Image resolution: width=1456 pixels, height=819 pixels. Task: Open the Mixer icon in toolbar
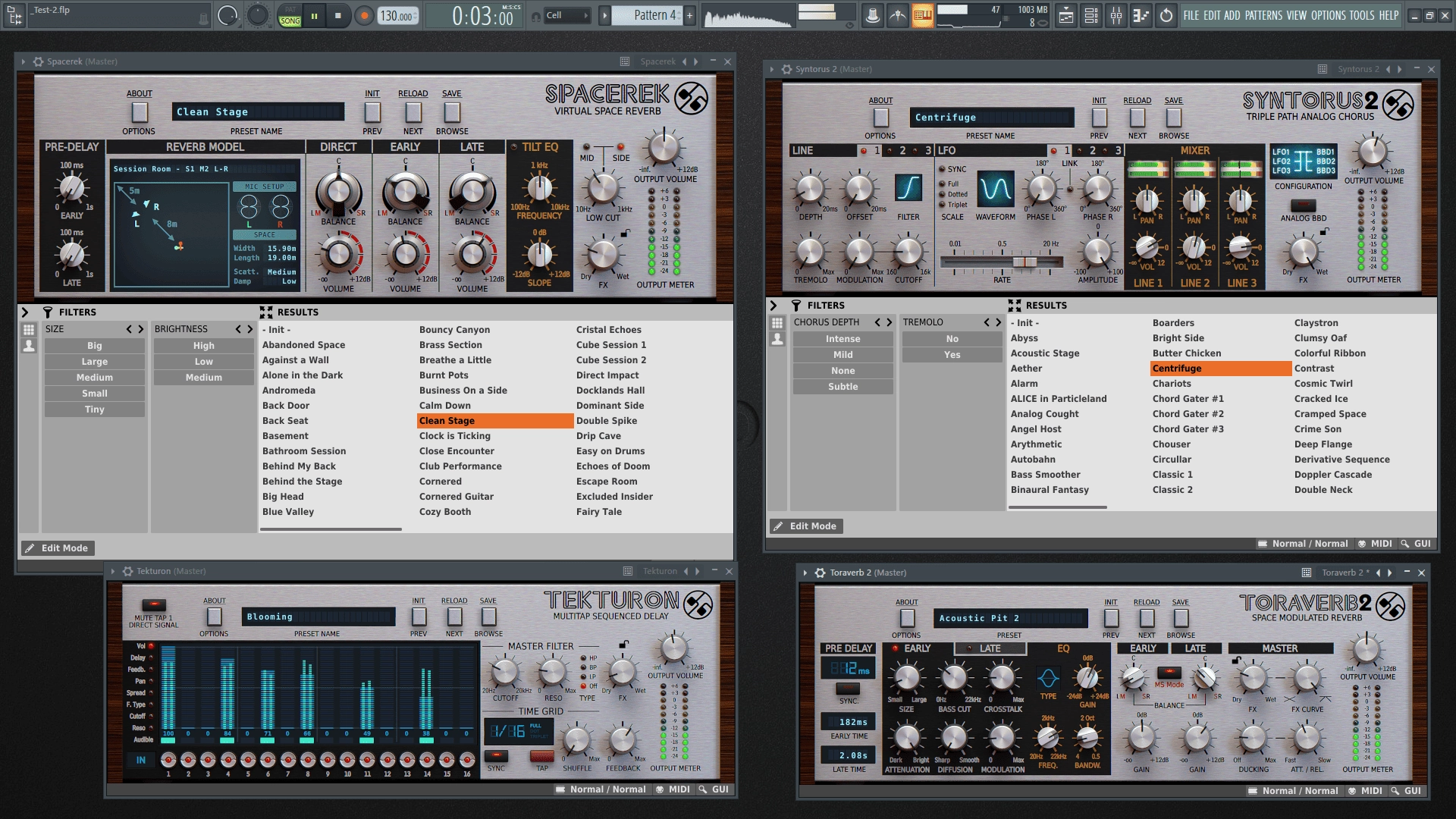click(1116, 15)
